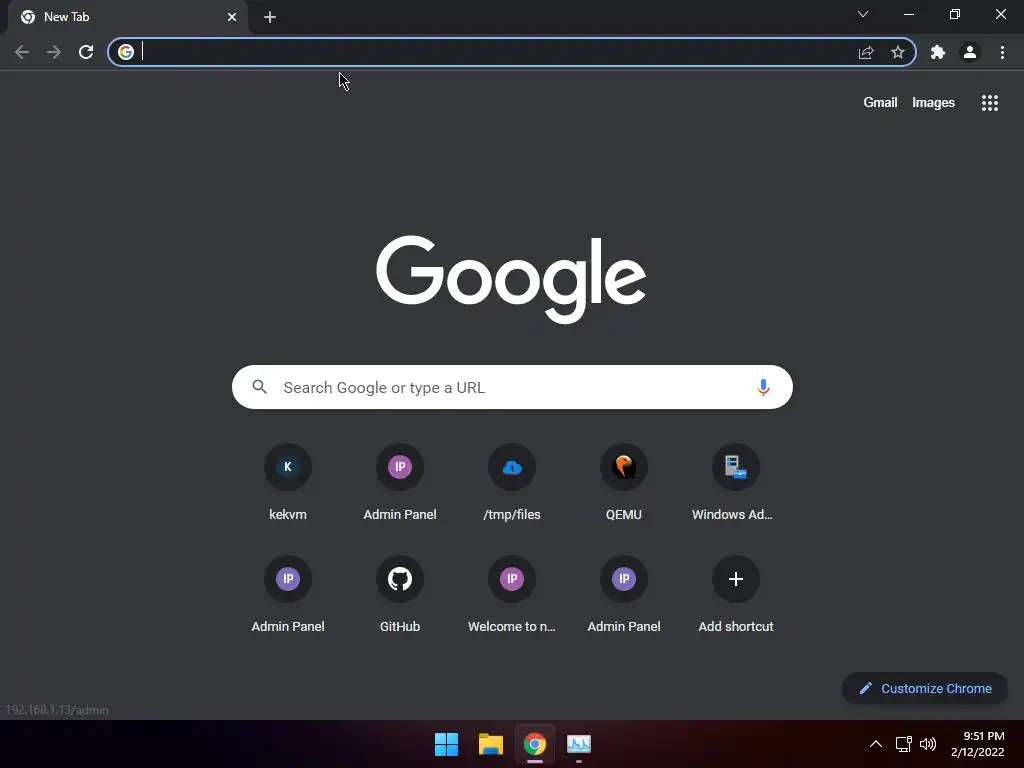Click the magnifier icon in the search box
1024x768 pixels.
(259, 387)
